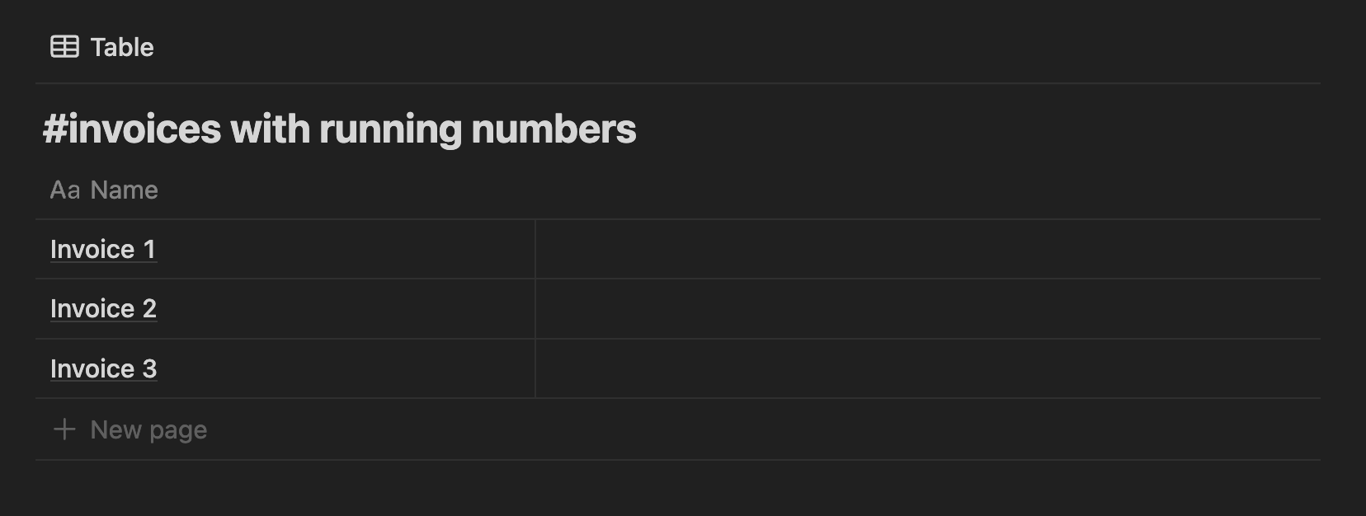Click blank space in New page row's right side
The image size is (1366, 516).
[764, 430]
